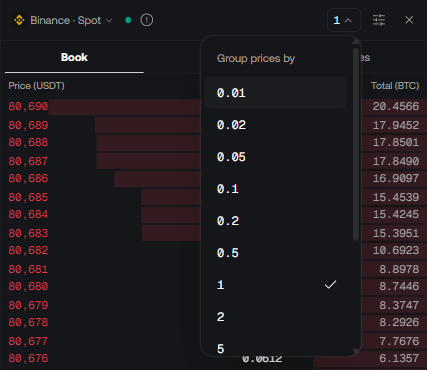Click ask price 80,681
The height and width of the screenshot is (370, 427).
point(28,269)
